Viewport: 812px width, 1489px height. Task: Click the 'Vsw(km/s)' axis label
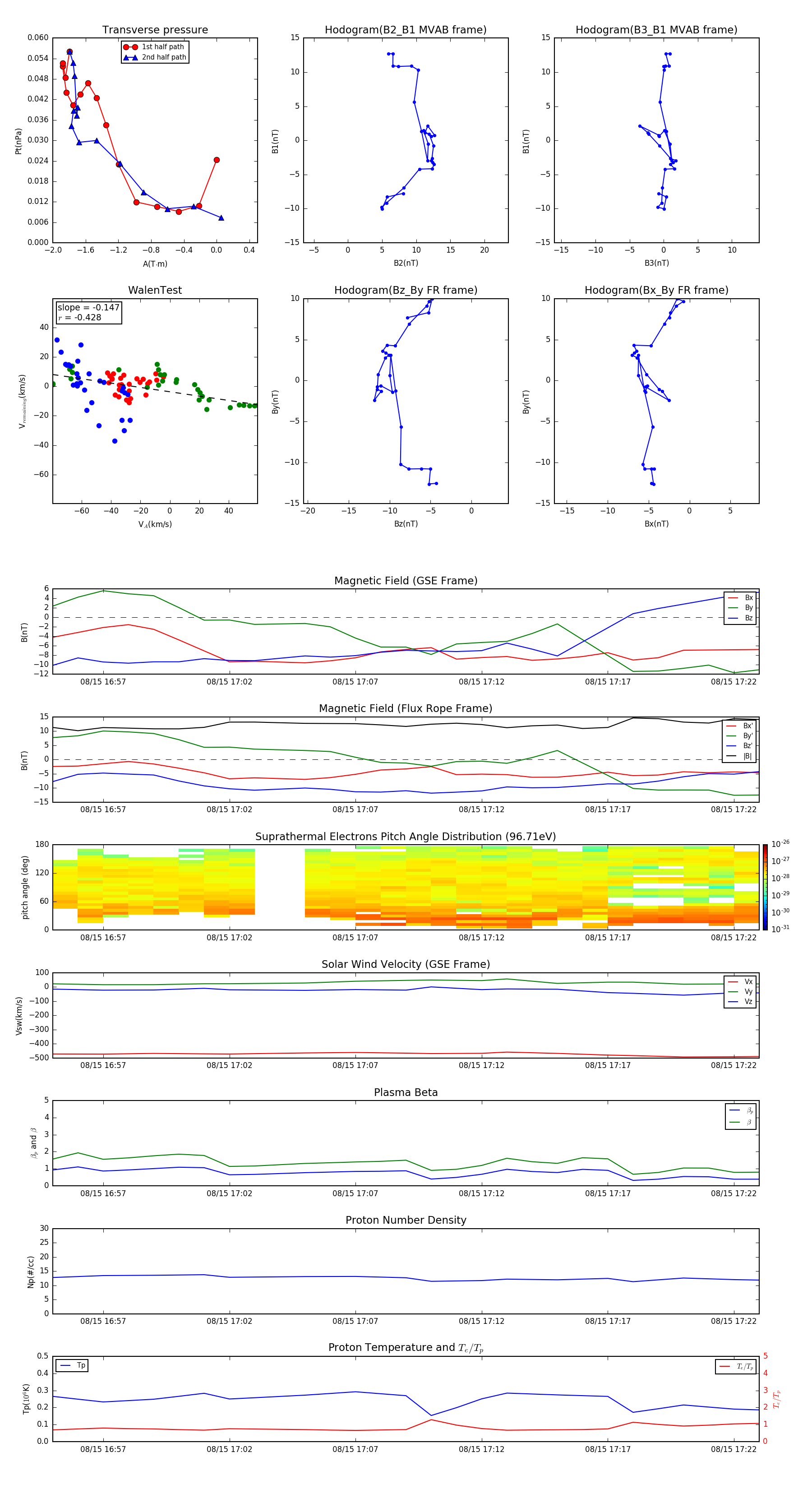[19, 1015]
